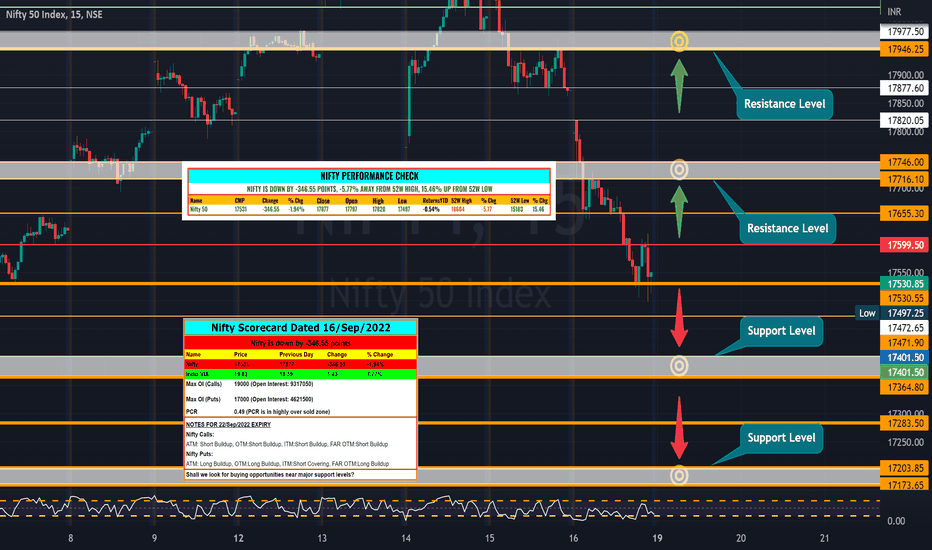Click the Max OI (Puts) row label

[x=203, y=400]
